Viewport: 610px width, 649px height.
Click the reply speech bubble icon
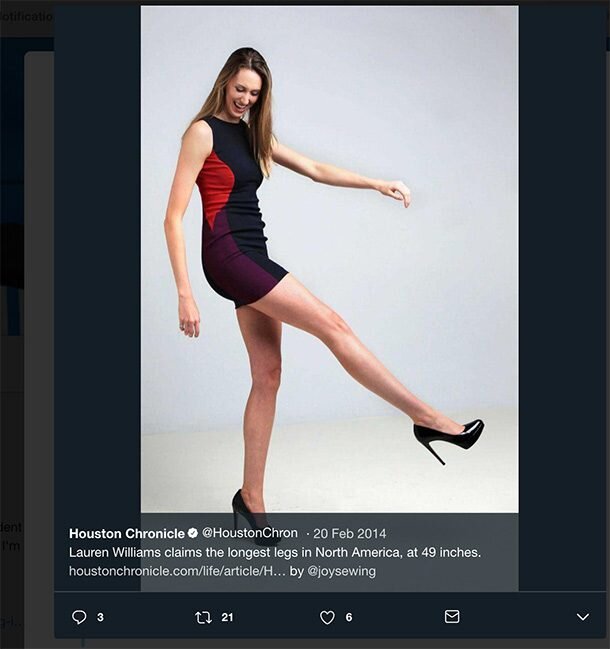[x=79, y=617]
